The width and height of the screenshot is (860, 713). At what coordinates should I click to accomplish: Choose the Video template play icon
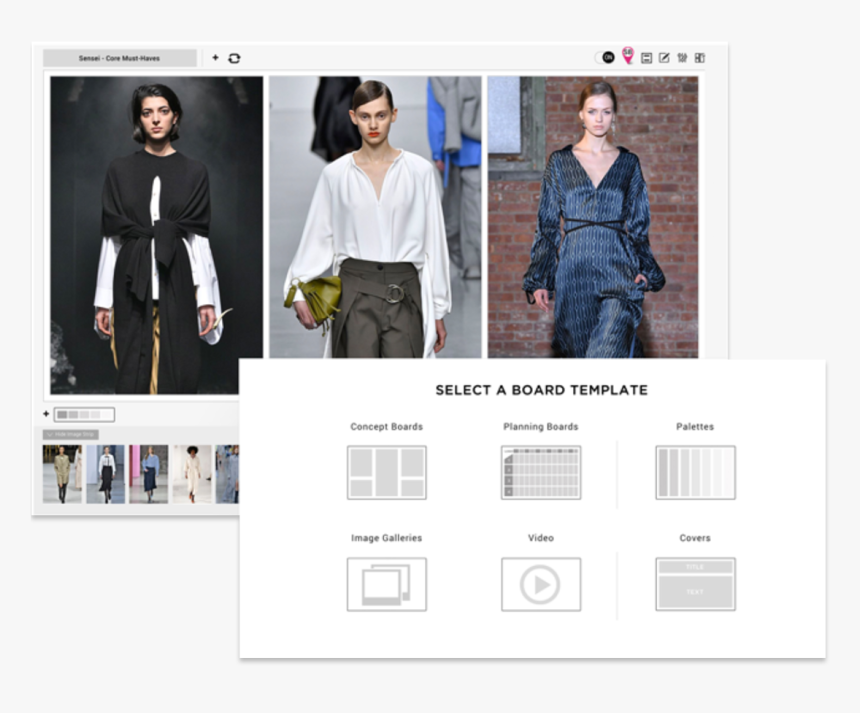pos(541,584)
